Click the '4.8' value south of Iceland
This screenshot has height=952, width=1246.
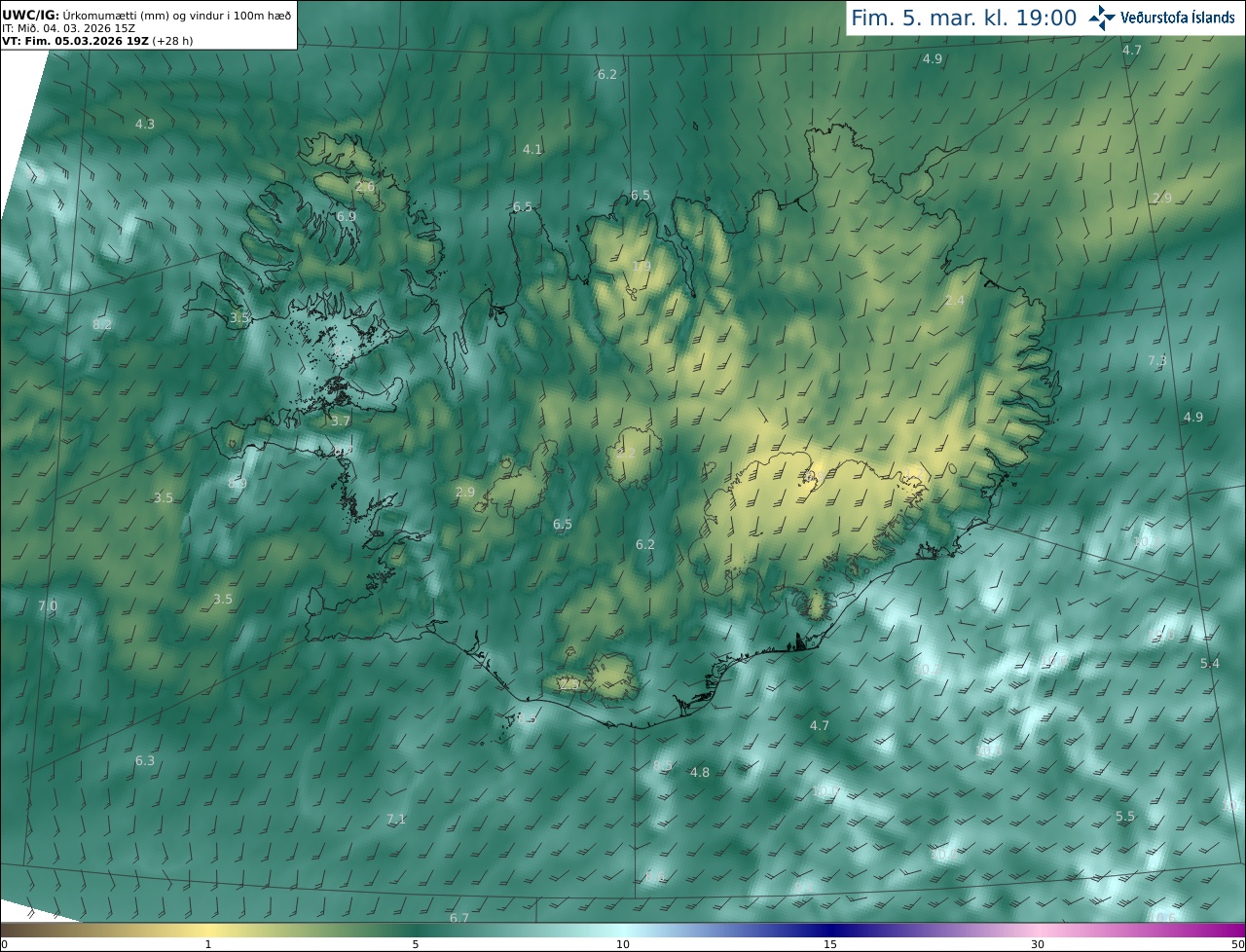pyautogui.click(x=700, y=772)
